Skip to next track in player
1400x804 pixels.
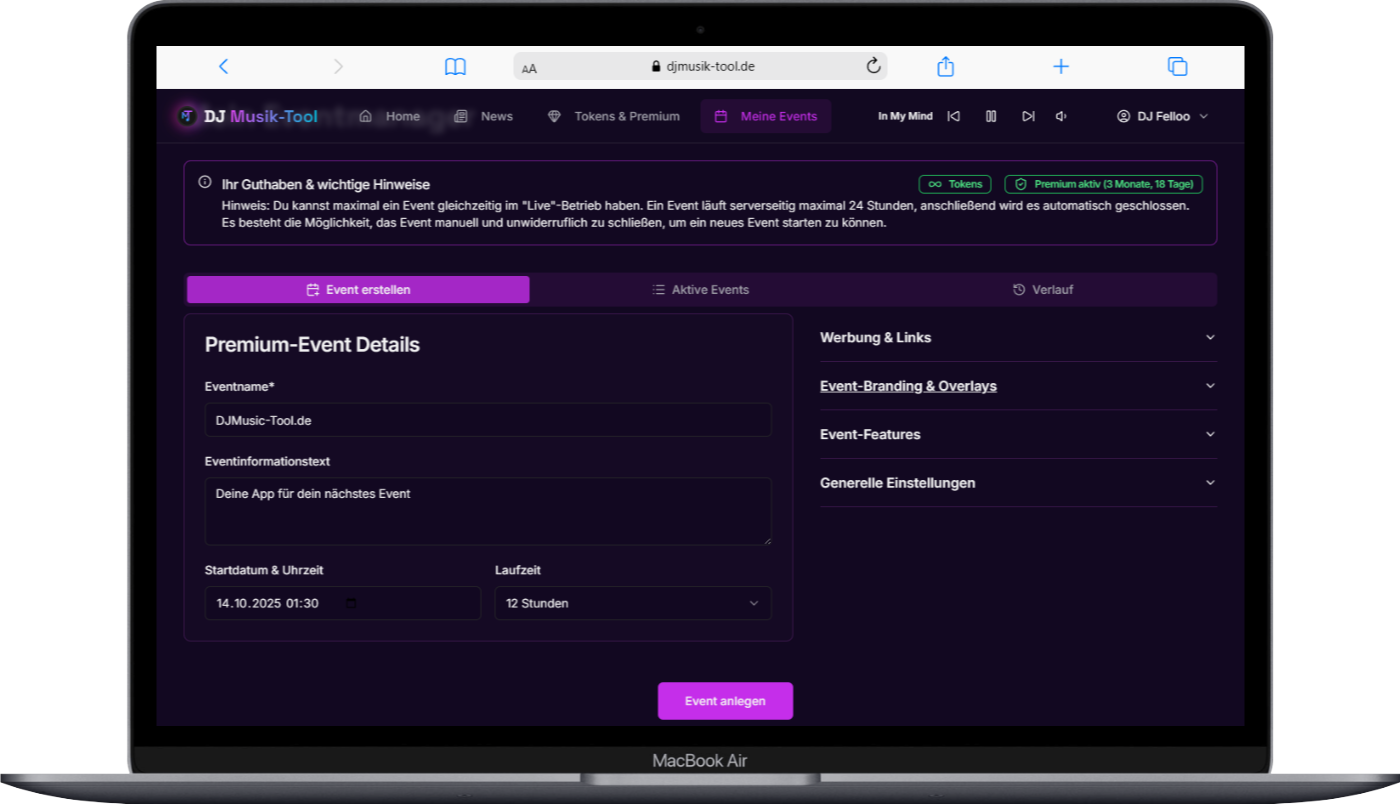[1027, 117]
